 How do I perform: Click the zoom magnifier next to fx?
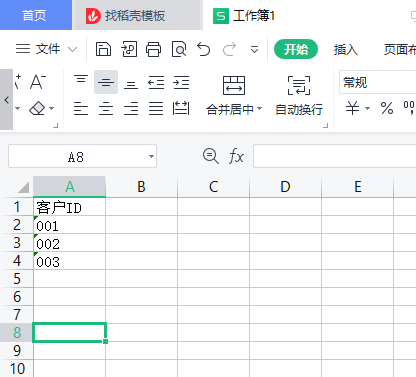pos(211,156)
